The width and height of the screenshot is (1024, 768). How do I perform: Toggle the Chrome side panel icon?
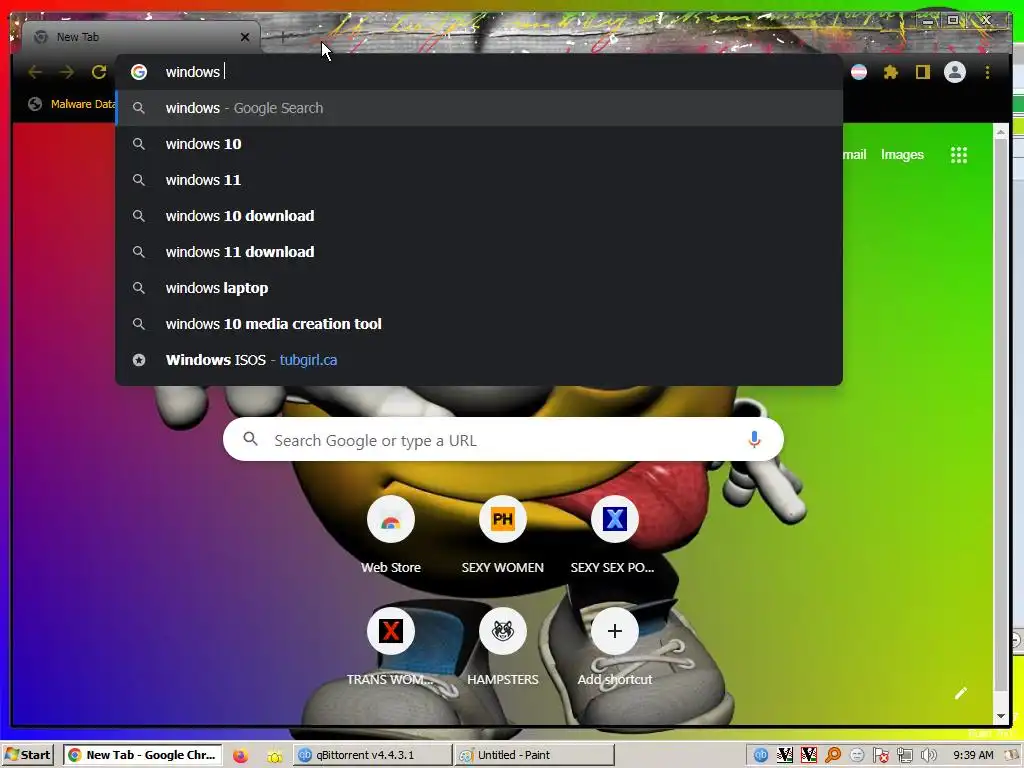[x=922, y=72]
